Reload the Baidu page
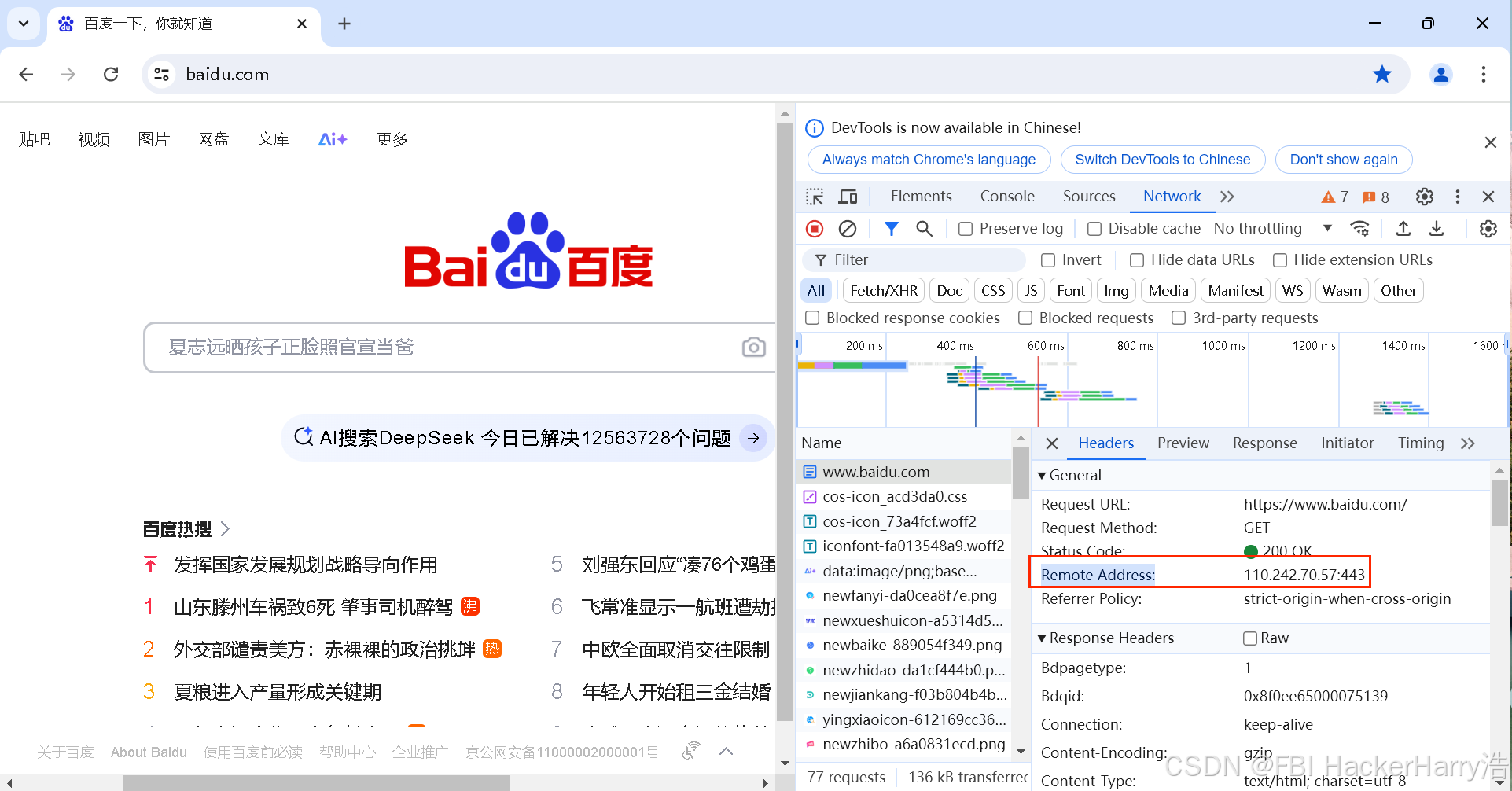The width and height of the screenshot is (1512, 791). (111, 74)
